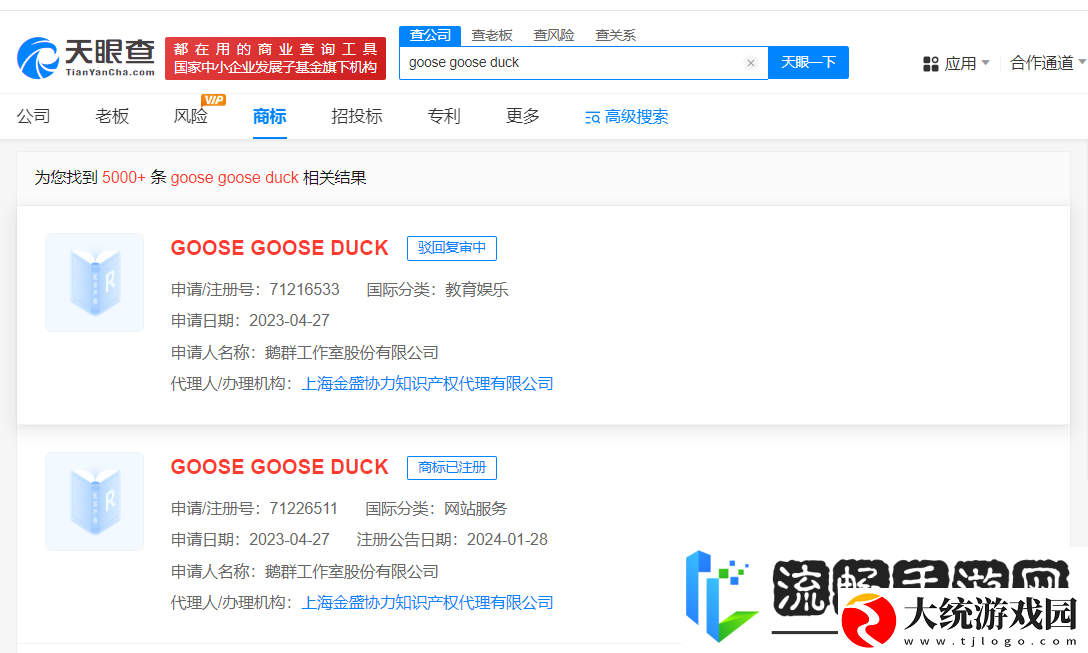Switch to the 风险 results tab
This screenshot has width=1088, height=653.
pos(191,116)
